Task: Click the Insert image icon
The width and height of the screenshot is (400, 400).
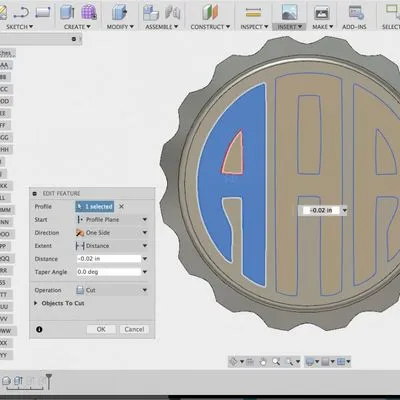Action: [289, 13]
